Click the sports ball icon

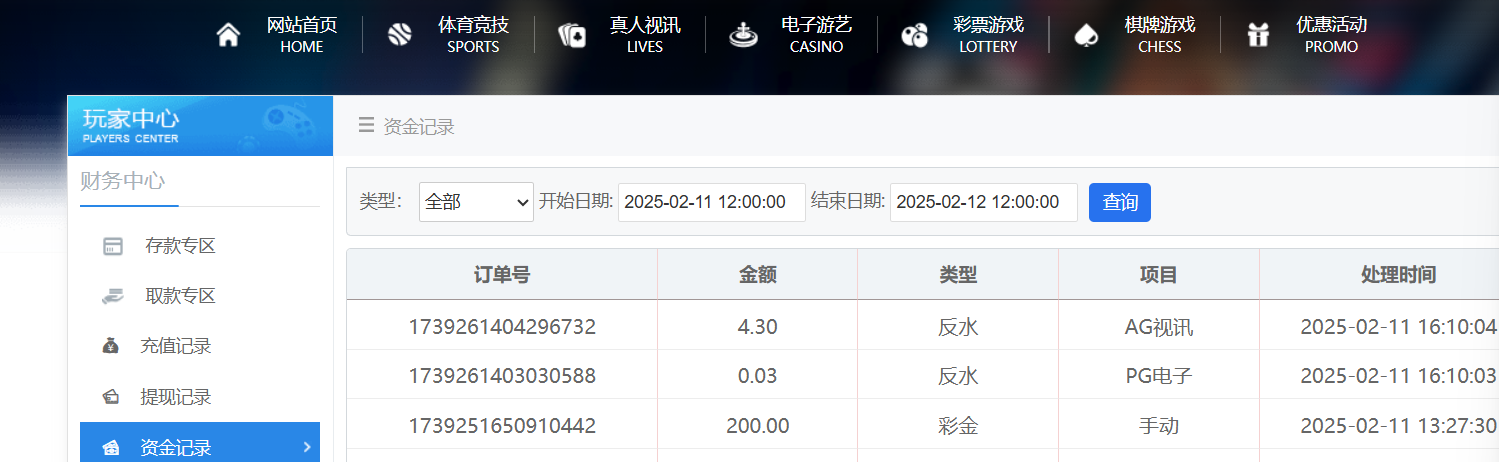pyautogui.click(x=400, y=35)
